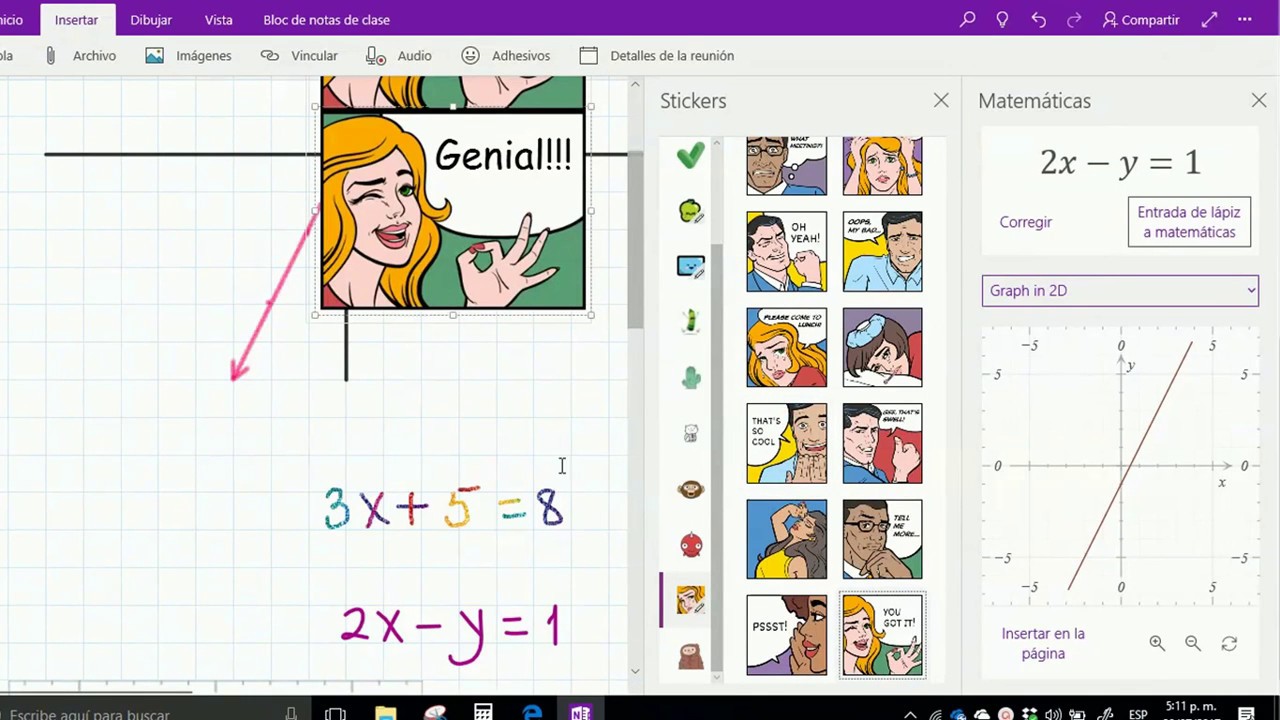Screen dimensions: 1280x720
Task: Zoom in on the graph
Action: point(1157,644)
